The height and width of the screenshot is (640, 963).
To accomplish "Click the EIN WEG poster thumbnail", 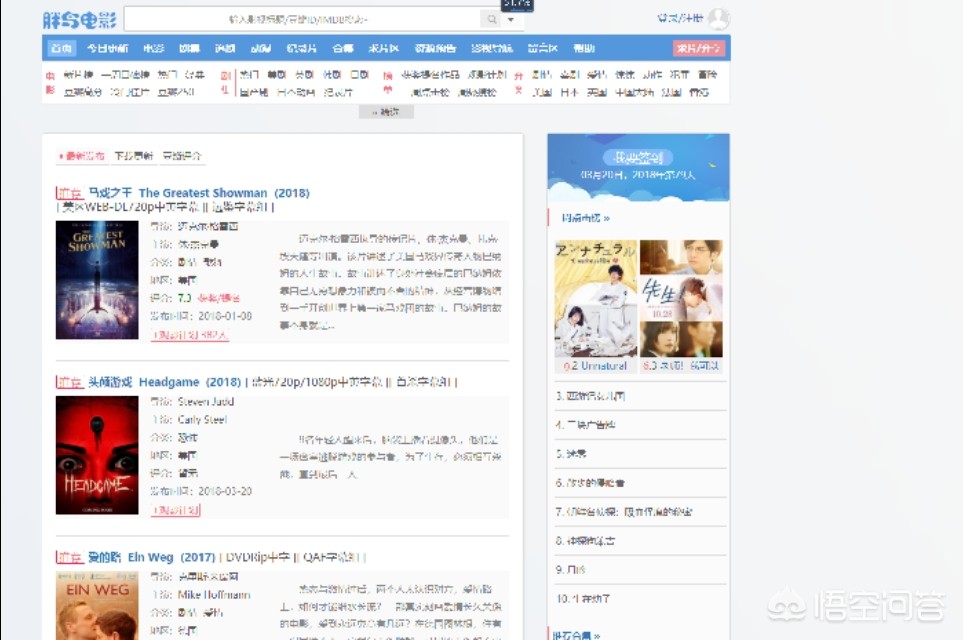I will click(97, 606).
